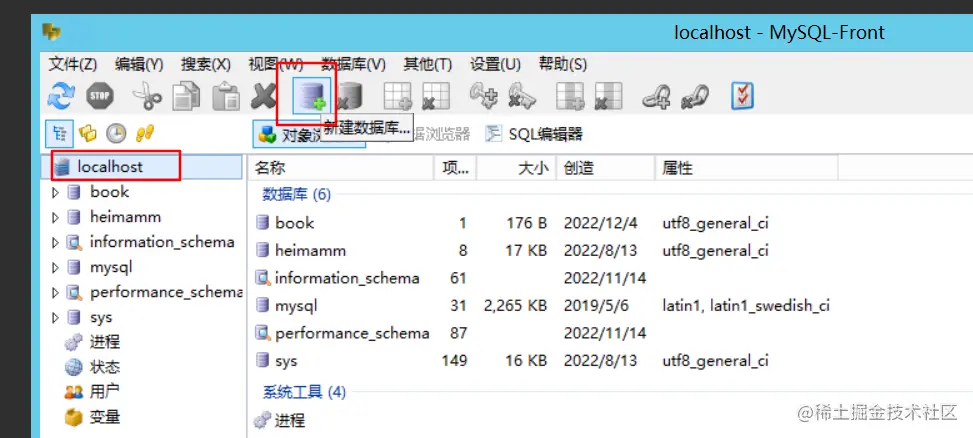Open the 文件(Z) menu
This screenshot has height=438, width=973.
(73, 64)
